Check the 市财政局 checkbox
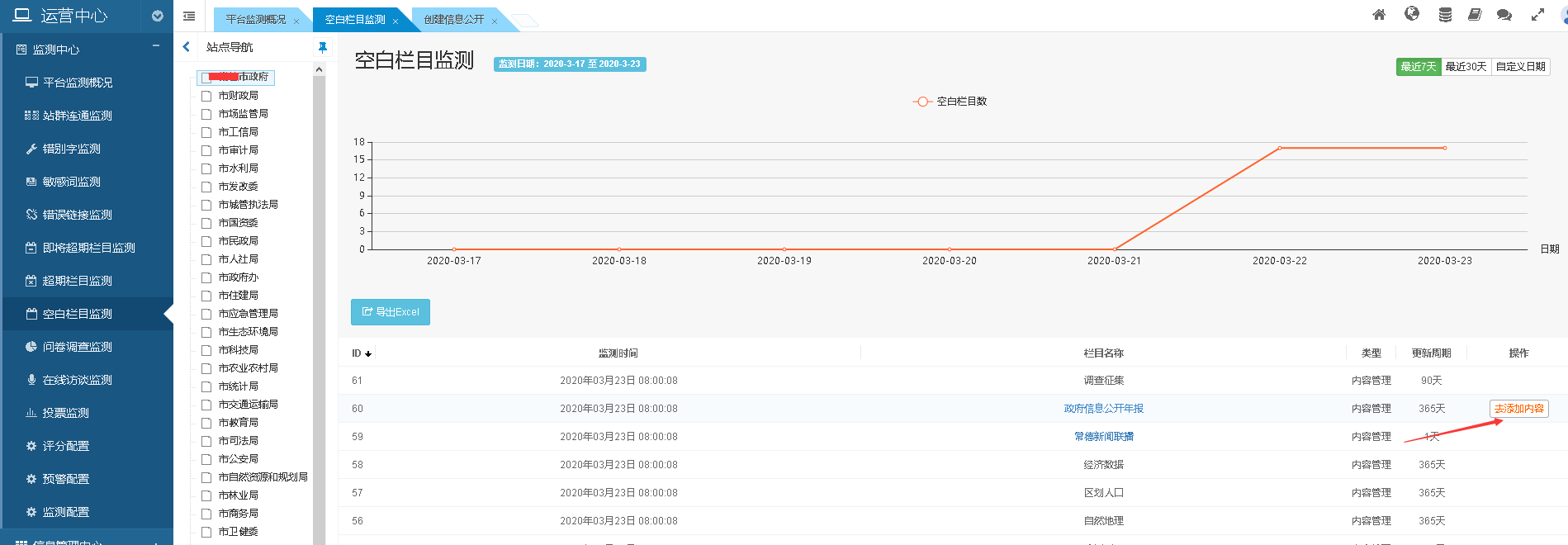The width and height of the screenshot is (1568, 545). (206, 96)
